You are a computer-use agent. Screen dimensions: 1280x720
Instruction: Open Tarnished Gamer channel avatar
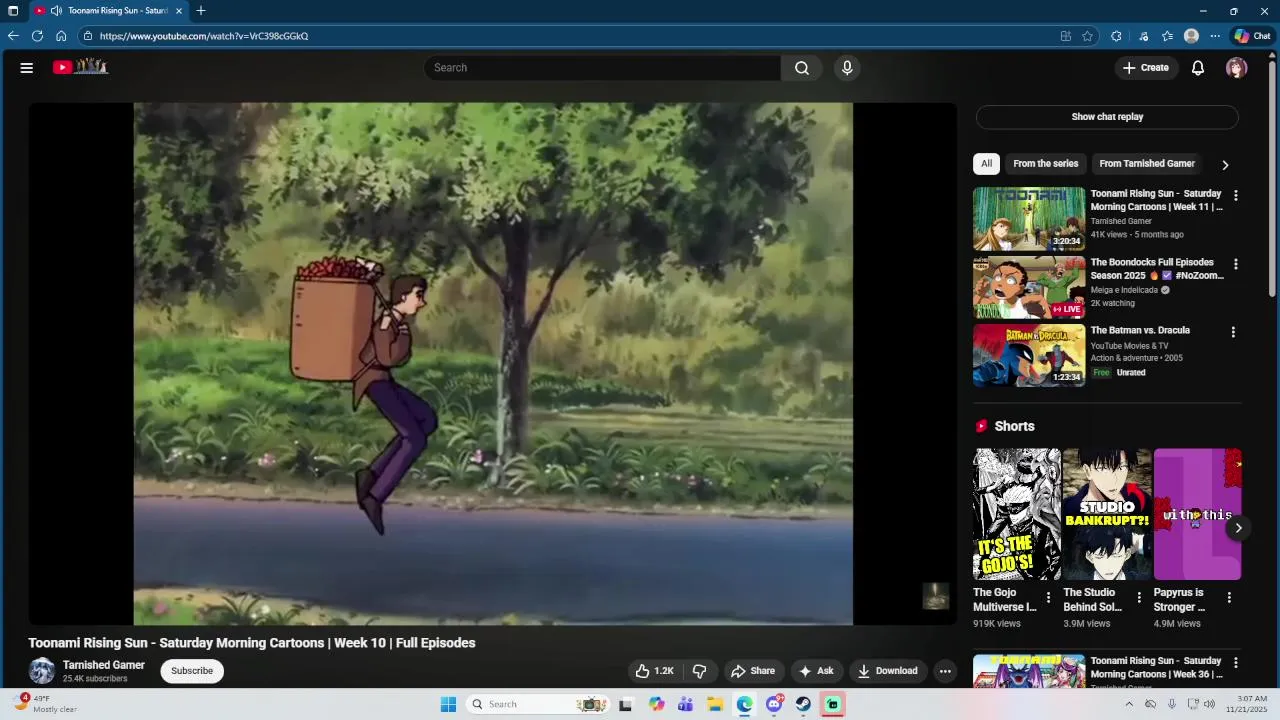(42, 671)
